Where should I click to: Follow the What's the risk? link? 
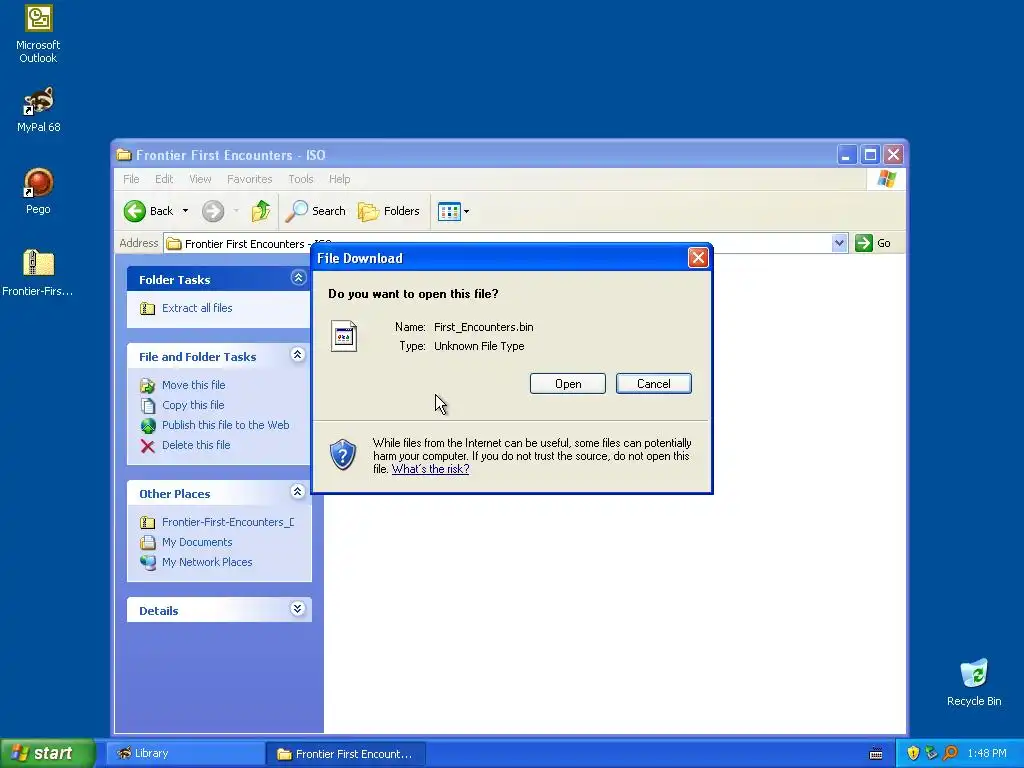coord(430,469)
